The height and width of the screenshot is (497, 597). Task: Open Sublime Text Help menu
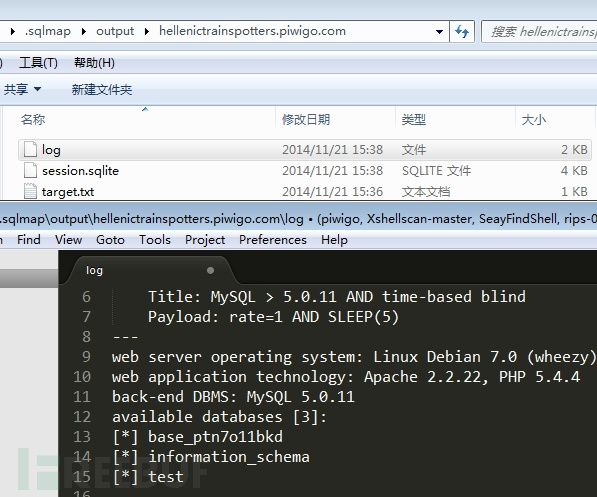pyautogui.click(x=334, y=240)
